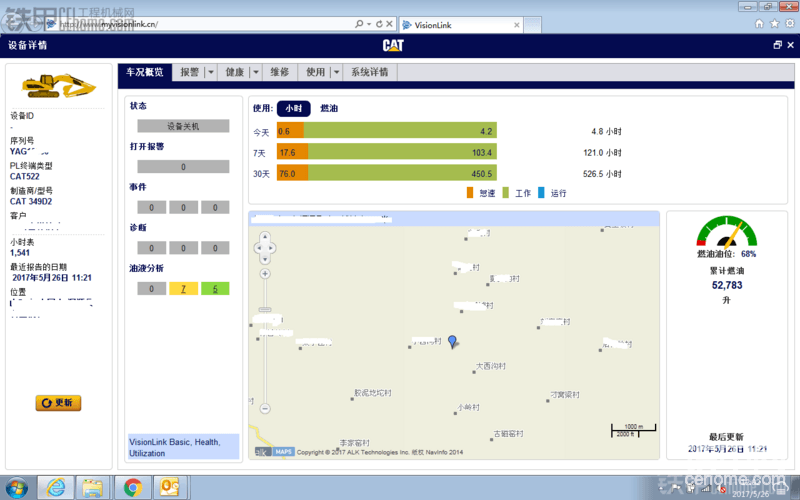Open Outlook from the taskbar
800x500 pixels.
pos(169,488)
